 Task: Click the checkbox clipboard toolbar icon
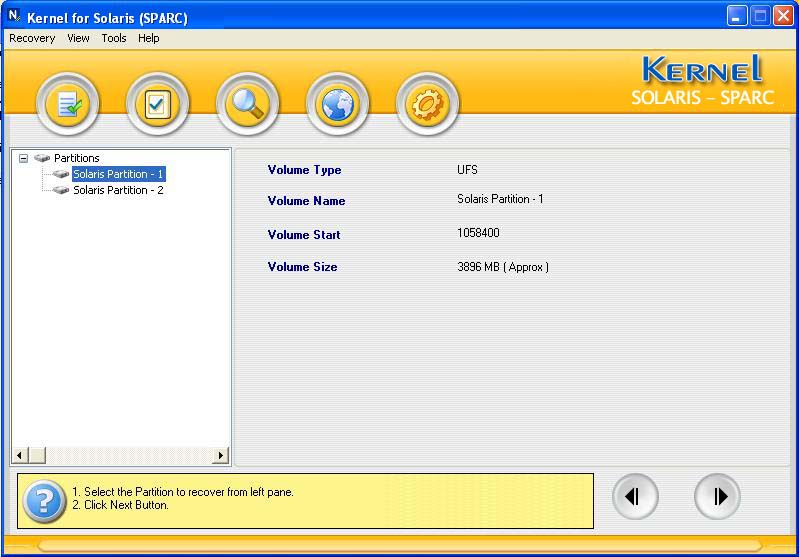pos(157,104)
